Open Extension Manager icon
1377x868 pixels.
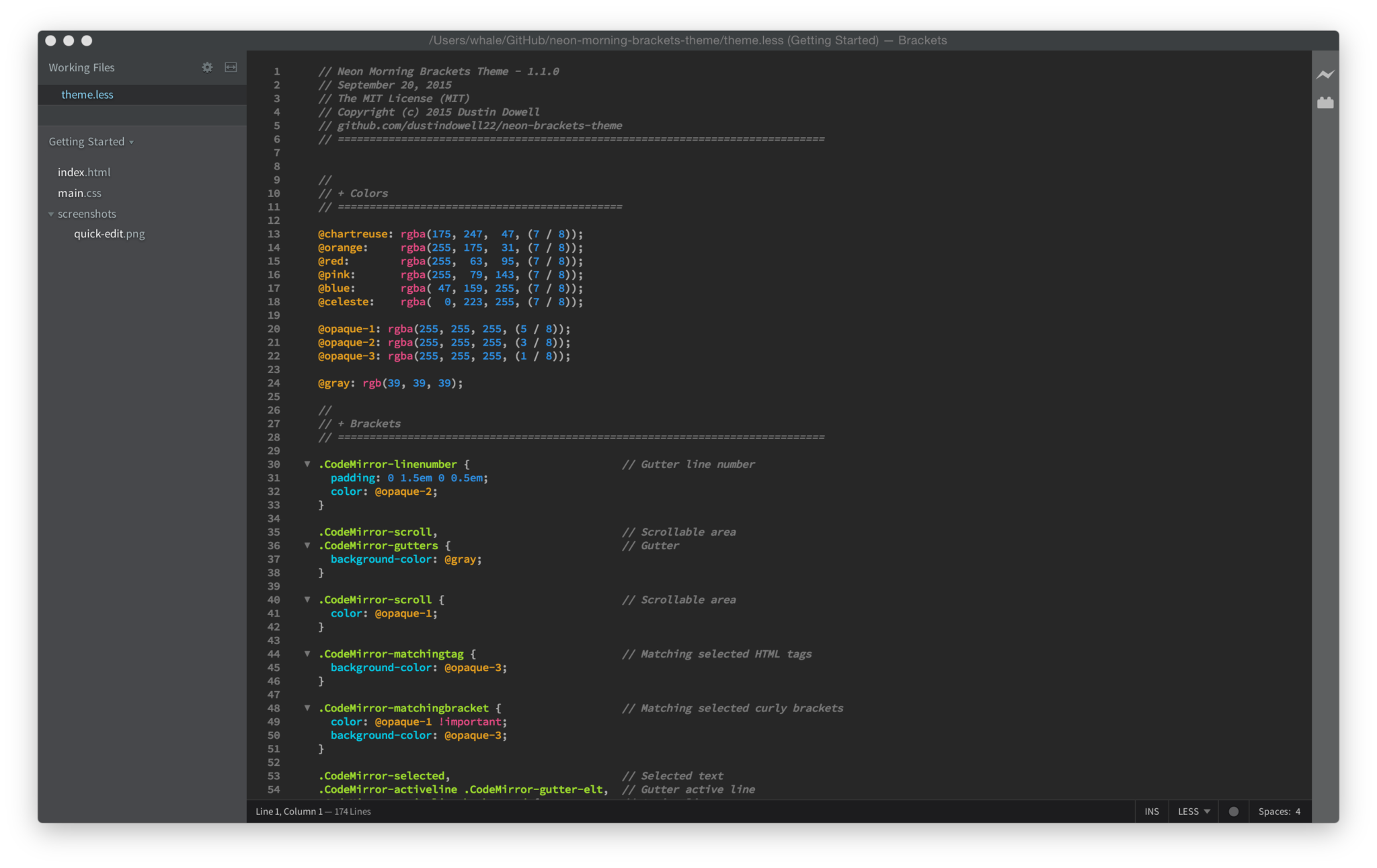click(1325, 103)
